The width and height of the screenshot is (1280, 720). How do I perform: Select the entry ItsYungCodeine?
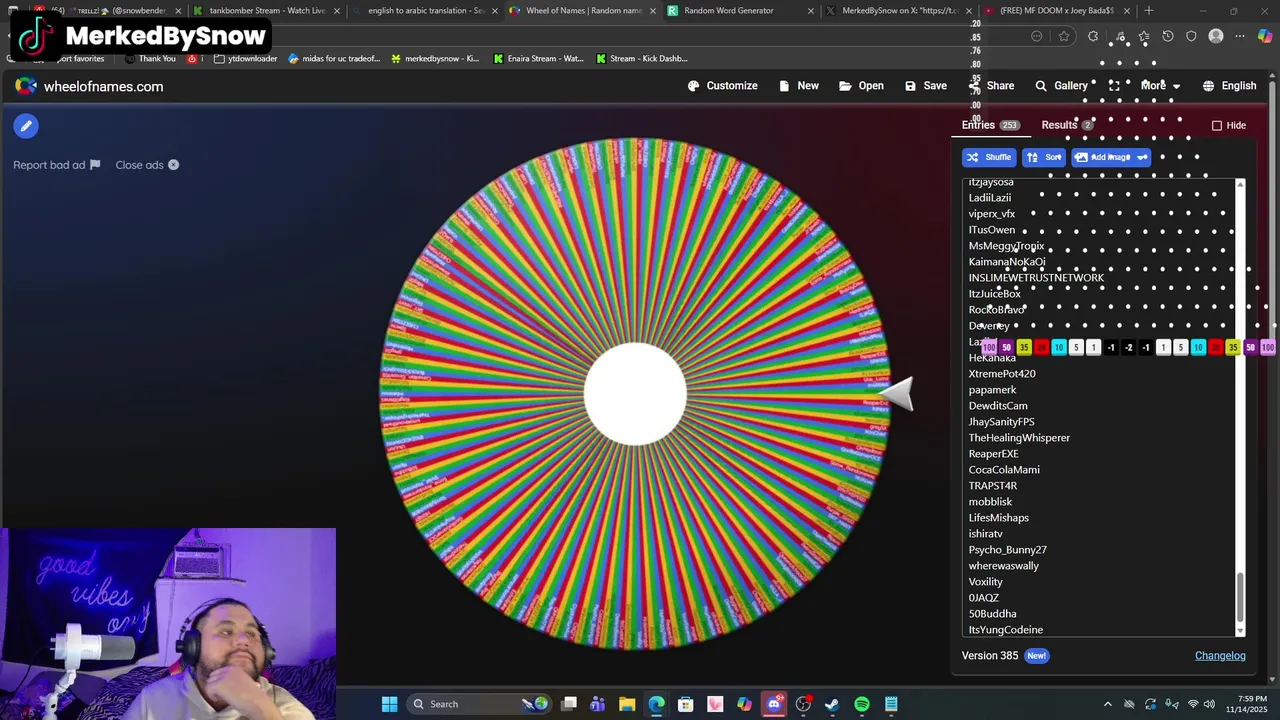(1005, 630)
